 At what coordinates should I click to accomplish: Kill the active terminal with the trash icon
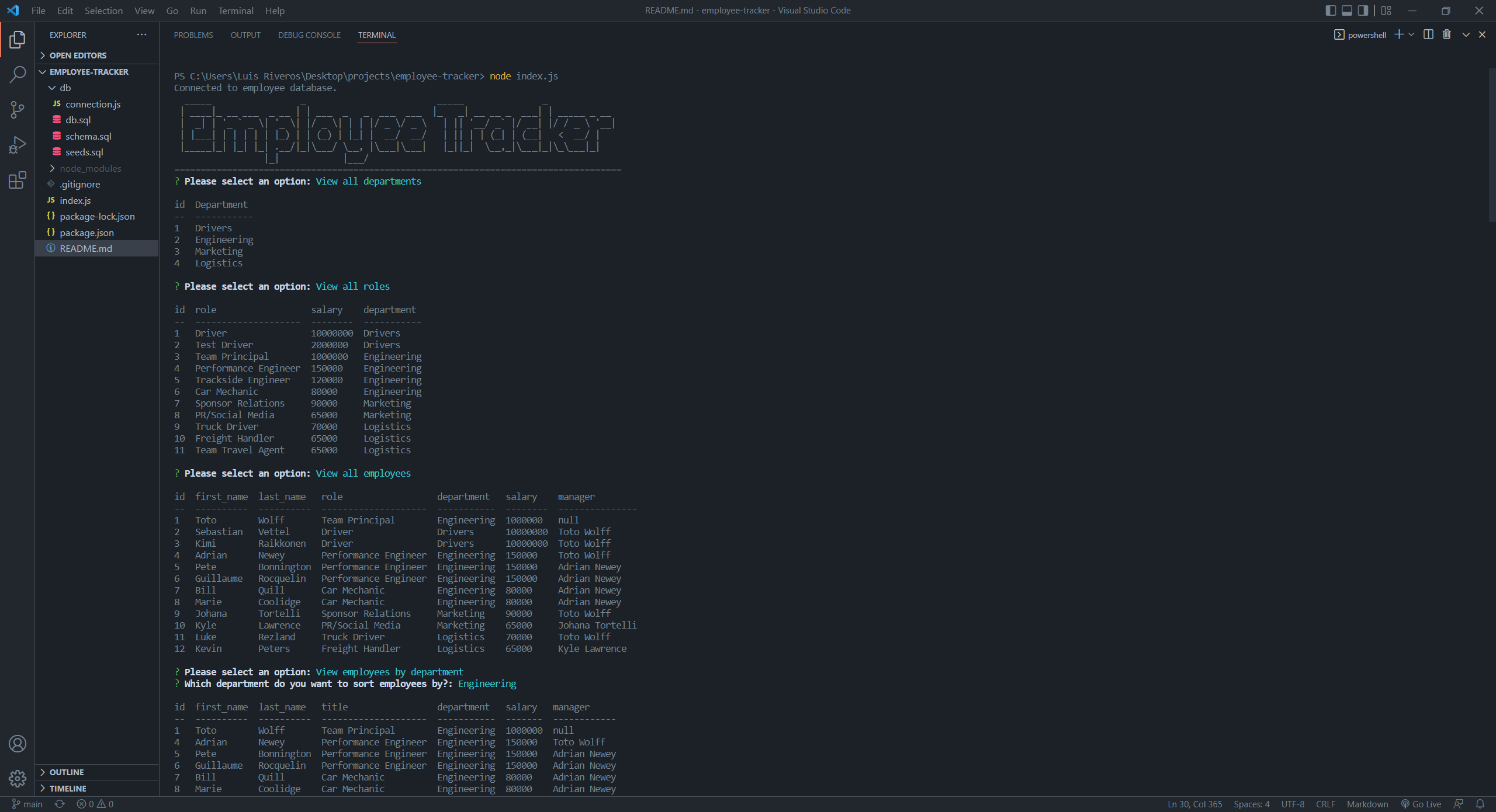coord(1447,34)
